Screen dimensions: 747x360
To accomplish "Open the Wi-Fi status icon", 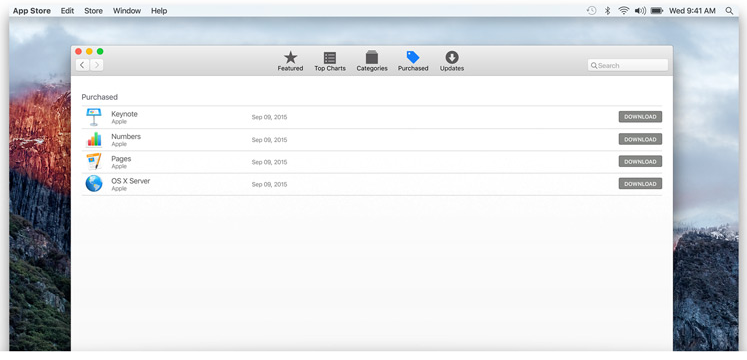I will coord(624,10).
